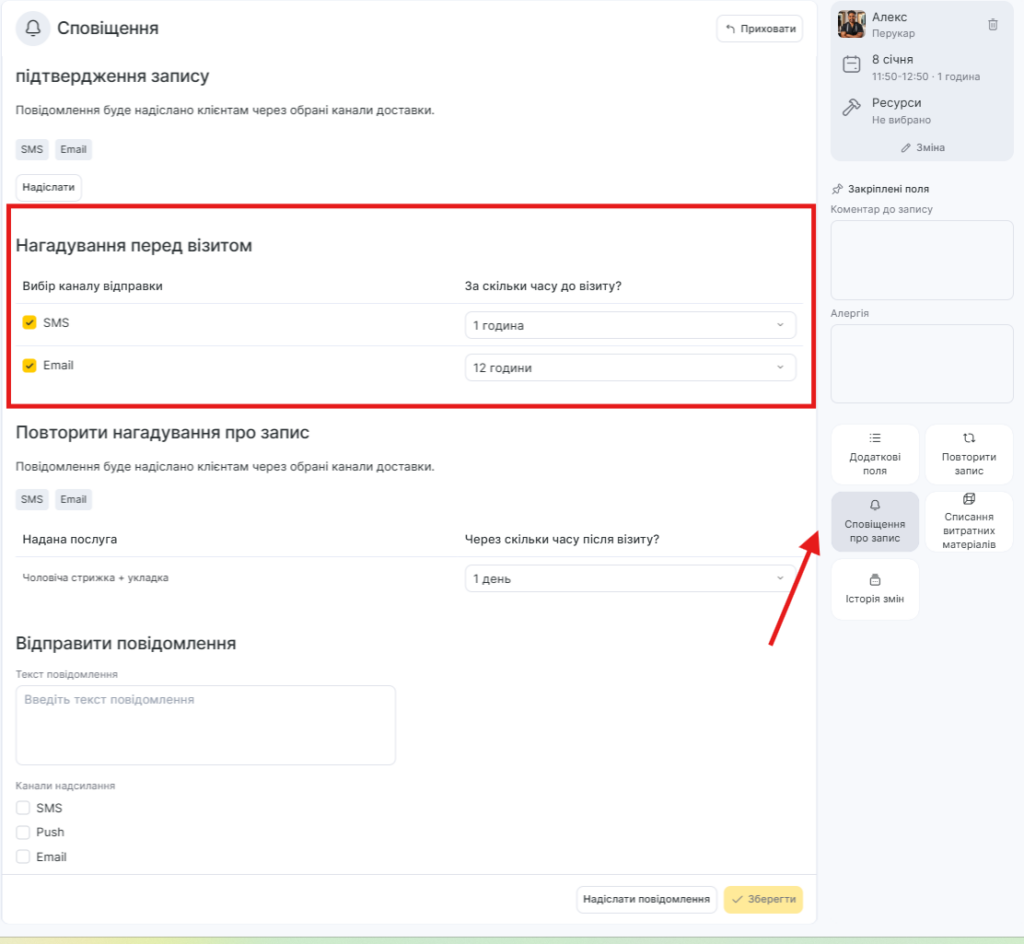Open Повторити запис option
The image size is (1024, 944).
(968, 454)
